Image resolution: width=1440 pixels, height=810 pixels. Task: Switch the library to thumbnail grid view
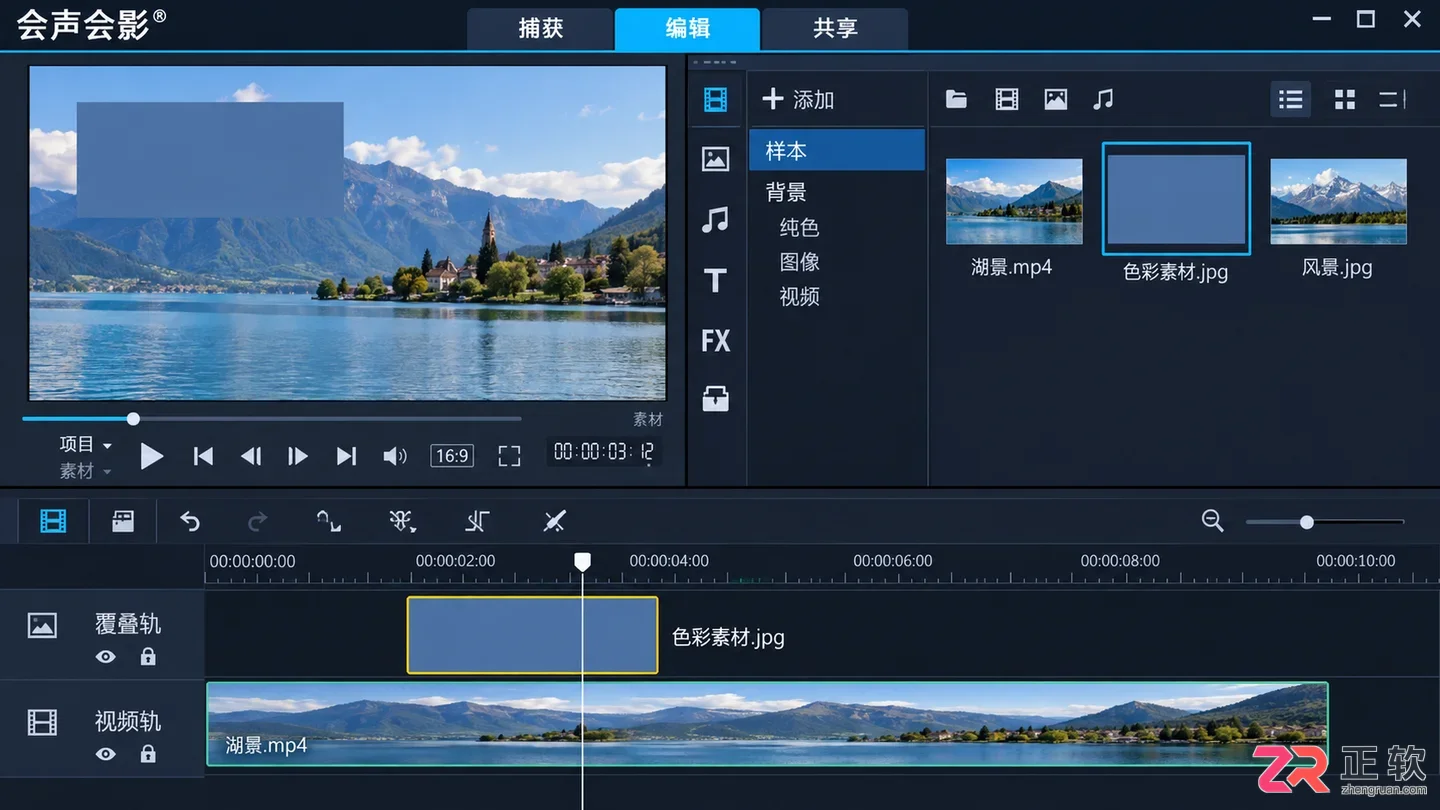click(1345, 99)
